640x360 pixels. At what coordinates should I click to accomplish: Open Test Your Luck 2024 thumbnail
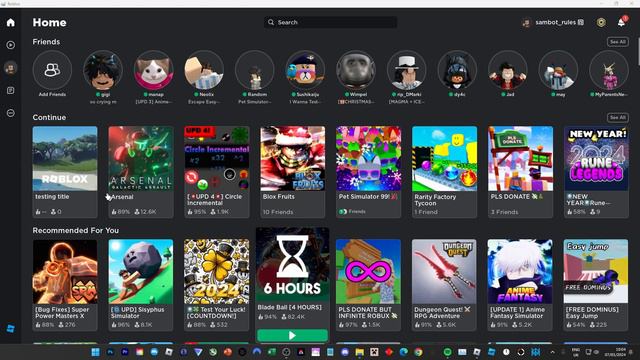(217, 271)
